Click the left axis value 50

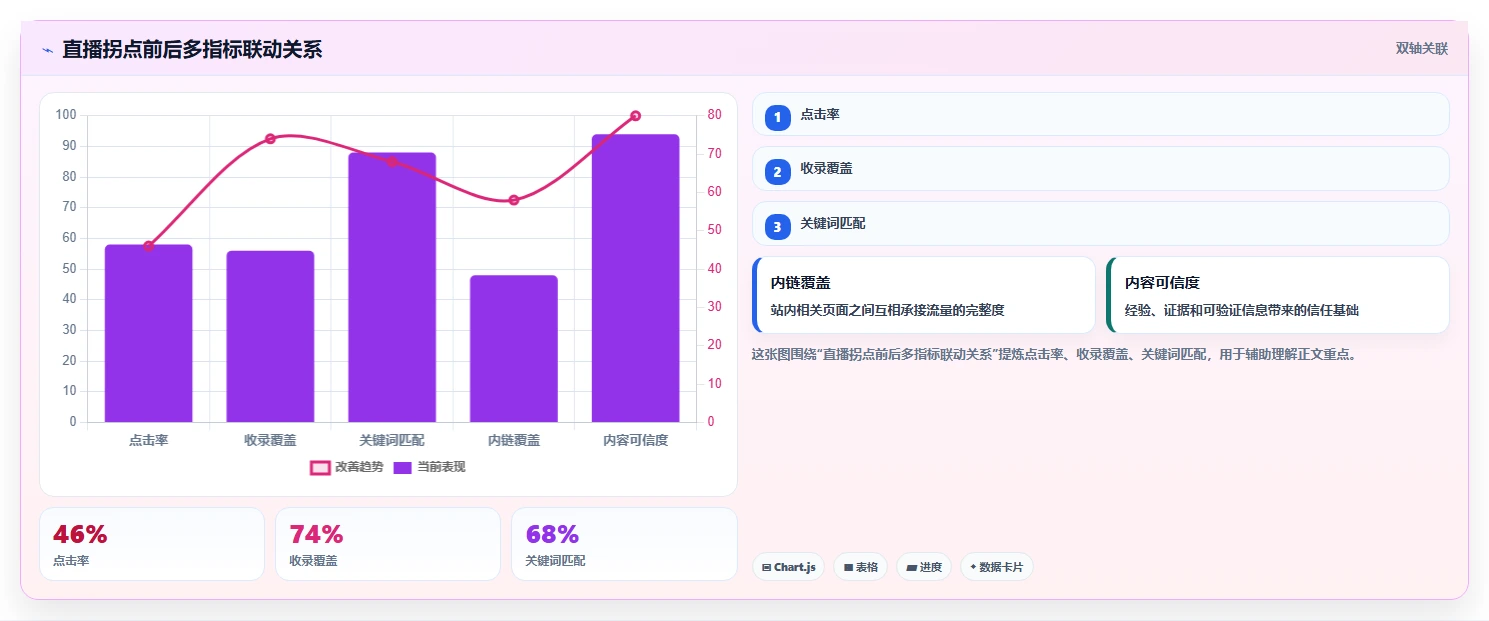point(69,268)
